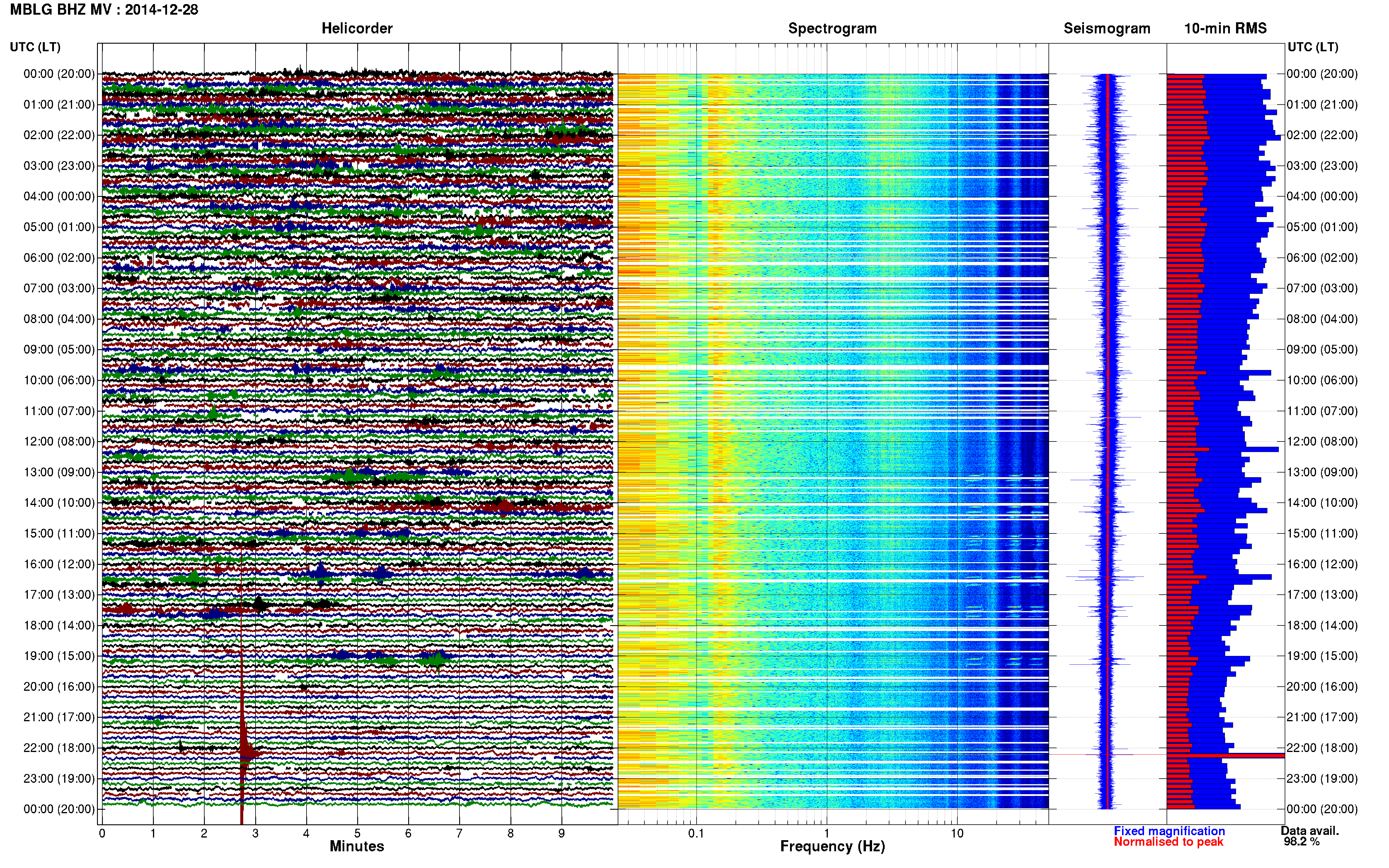Select the left time label '23:00 (19:00)'
The height and width of the screenshot is (868, 1389).
(59, 778)
